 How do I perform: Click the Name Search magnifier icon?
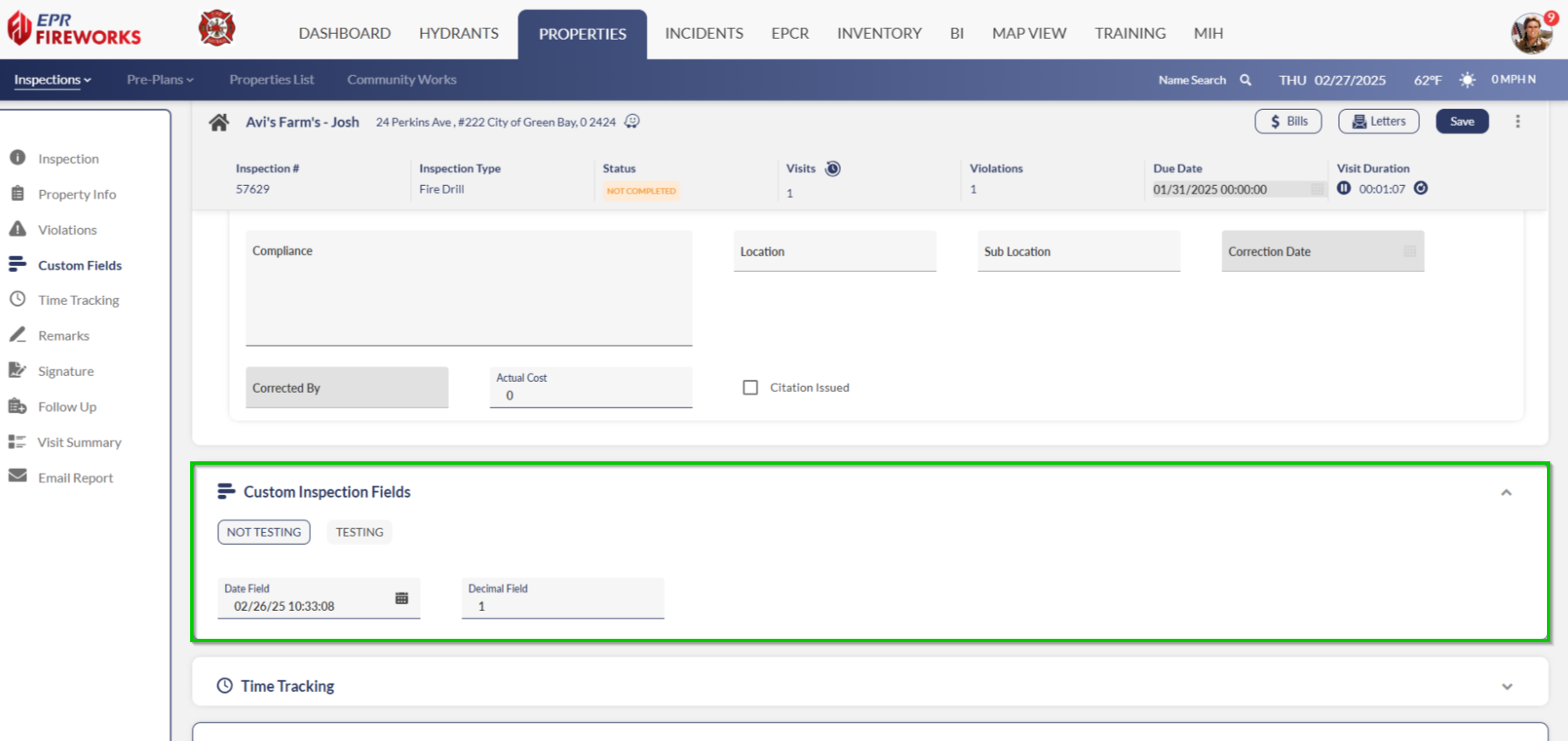coord(1245,80)
